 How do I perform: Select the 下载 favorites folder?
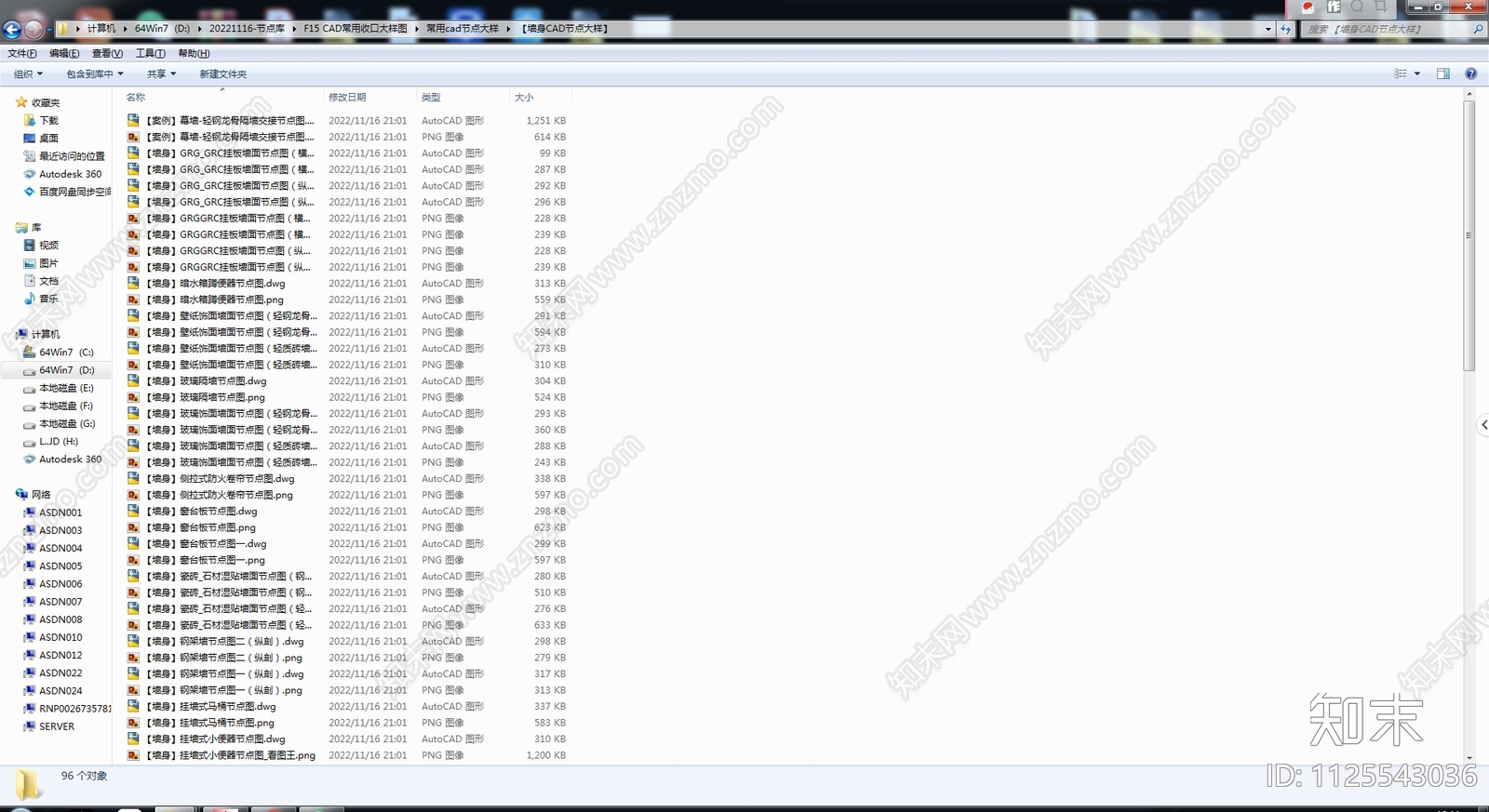tap(48, 120)
